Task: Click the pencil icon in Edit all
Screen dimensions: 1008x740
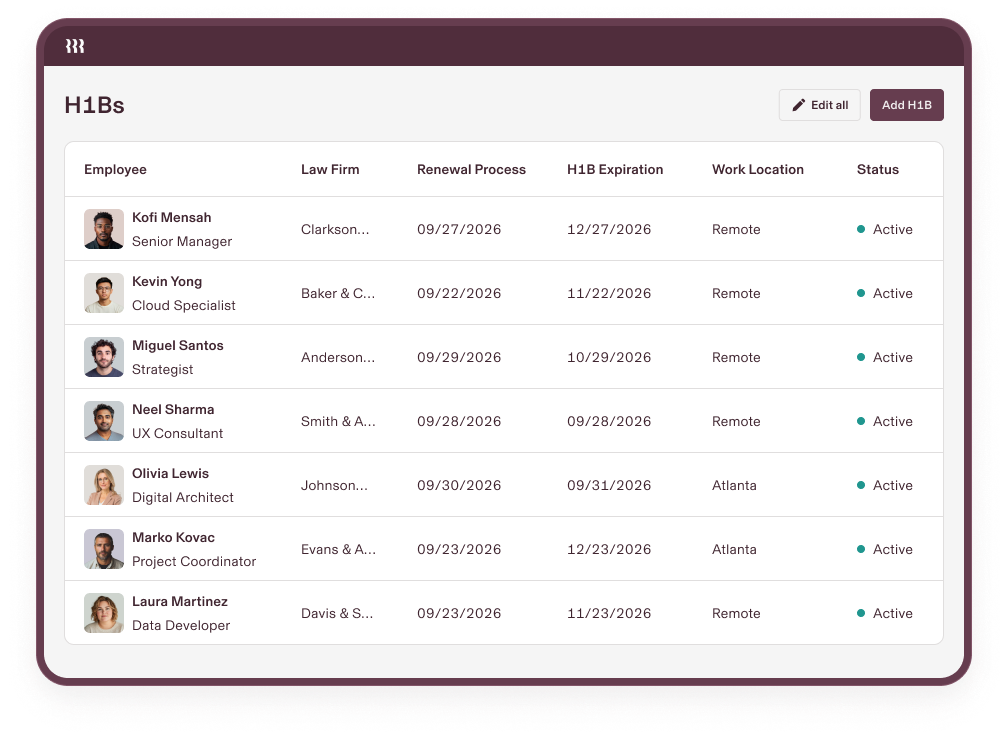Action: pyautogui.click(x=798, y=105)
